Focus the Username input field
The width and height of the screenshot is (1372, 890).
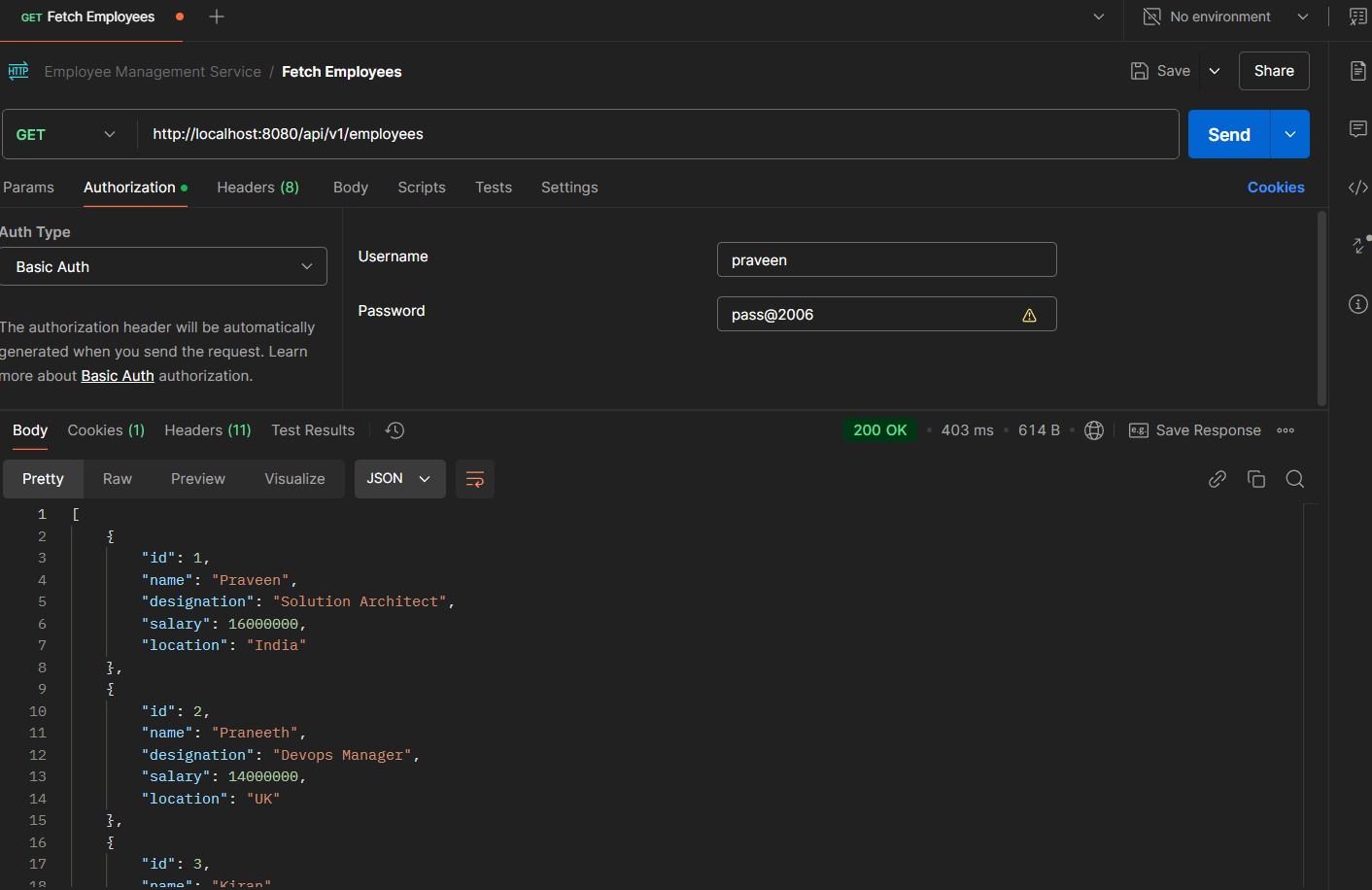click(886, 259)
